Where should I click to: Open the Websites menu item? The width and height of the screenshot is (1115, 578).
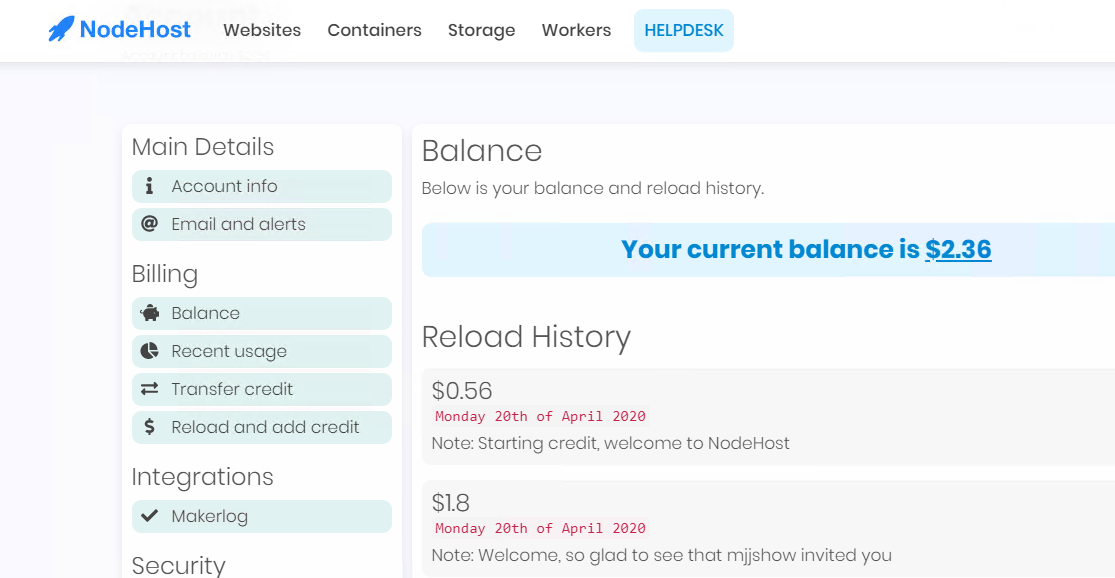[x=262, y=30]
